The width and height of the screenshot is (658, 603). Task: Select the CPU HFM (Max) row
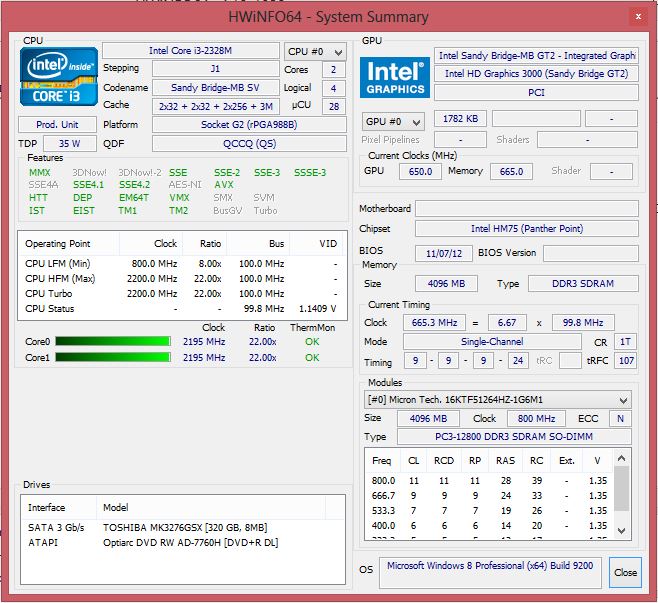pos(182,279)
